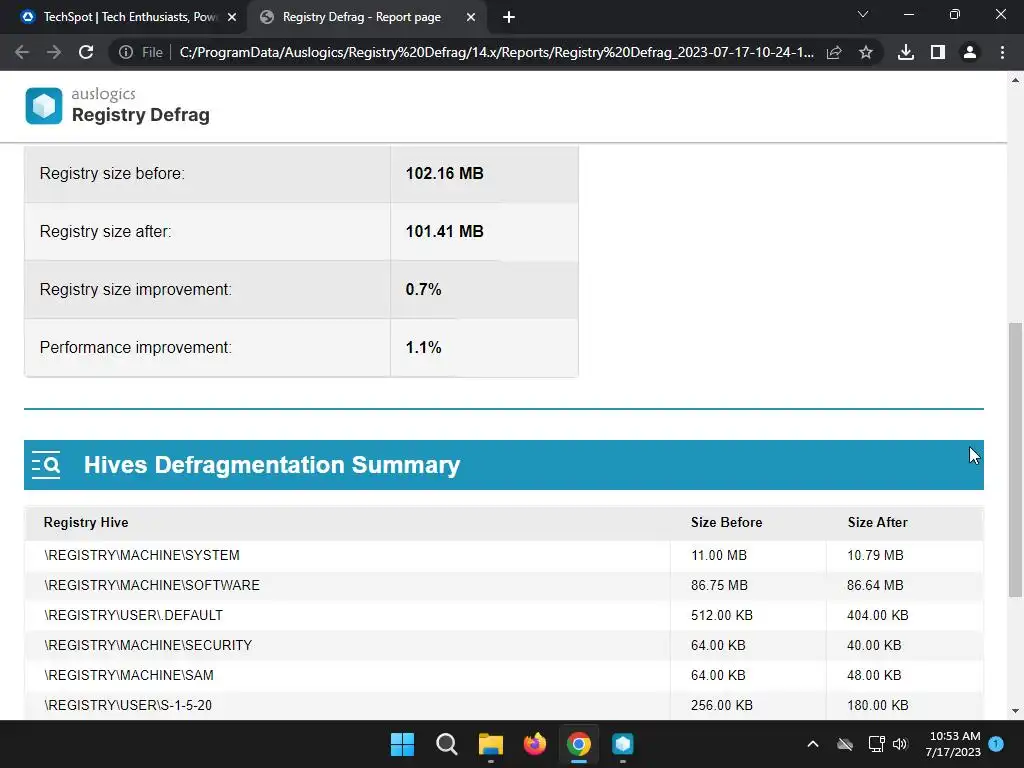Reload the report page
The height and width of the screenshot is (768, 1024).
pos(86,52)
